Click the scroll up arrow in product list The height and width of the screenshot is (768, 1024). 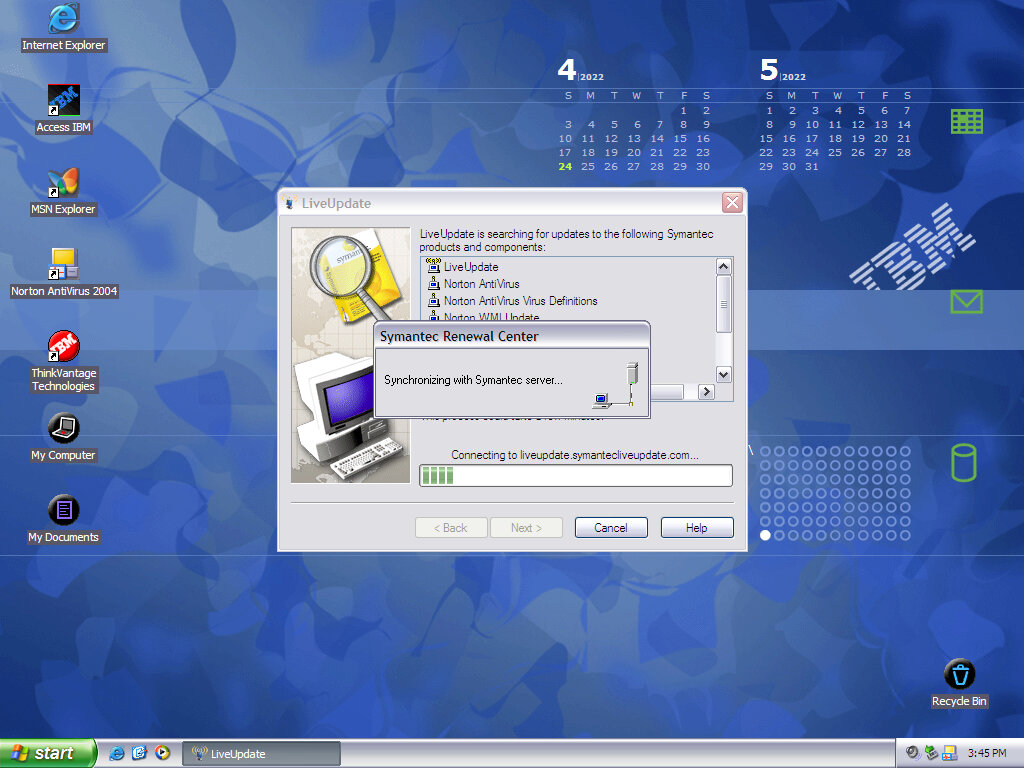click(724, 267)
